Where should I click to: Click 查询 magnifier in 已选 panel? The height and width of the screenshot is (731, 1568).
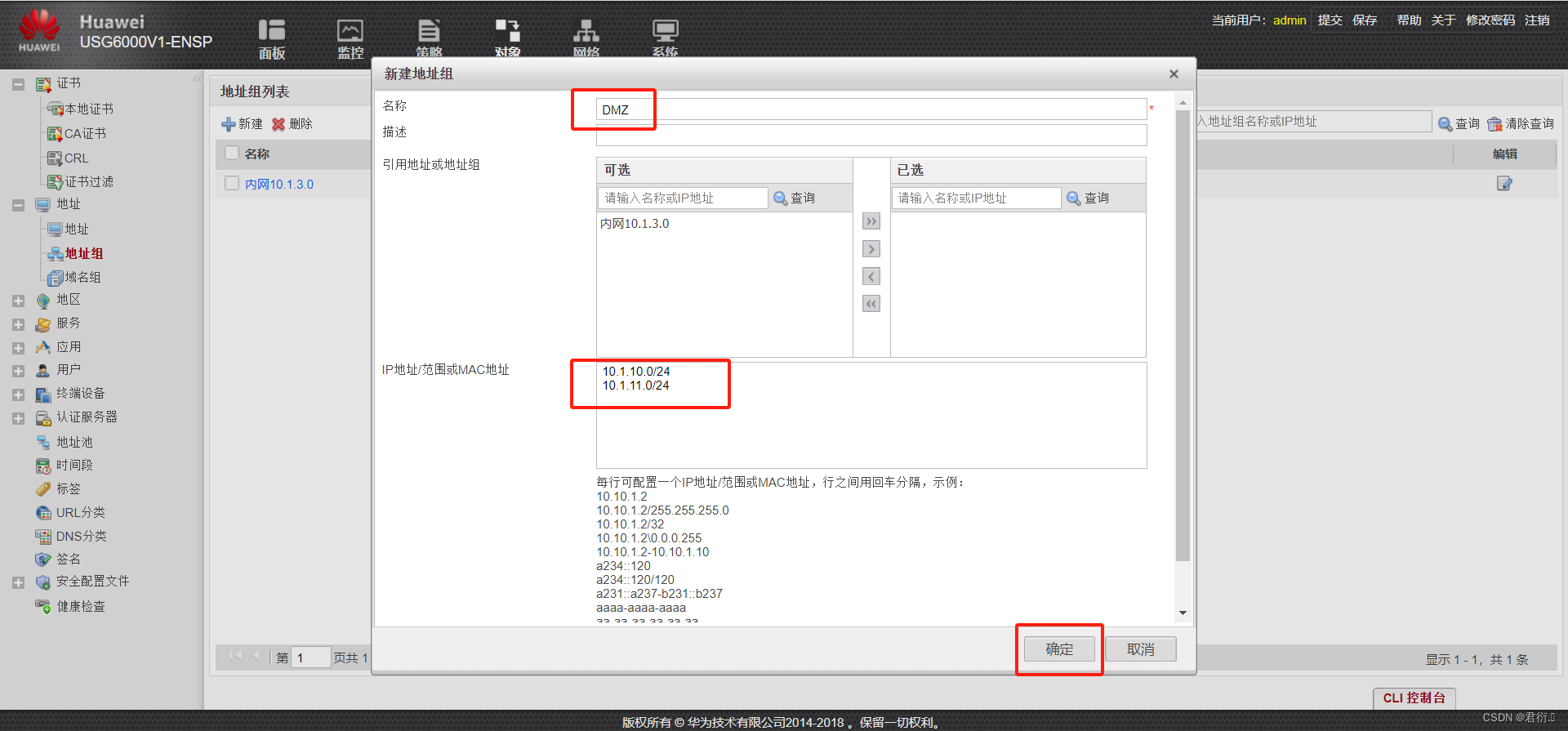coord(1074,198)
